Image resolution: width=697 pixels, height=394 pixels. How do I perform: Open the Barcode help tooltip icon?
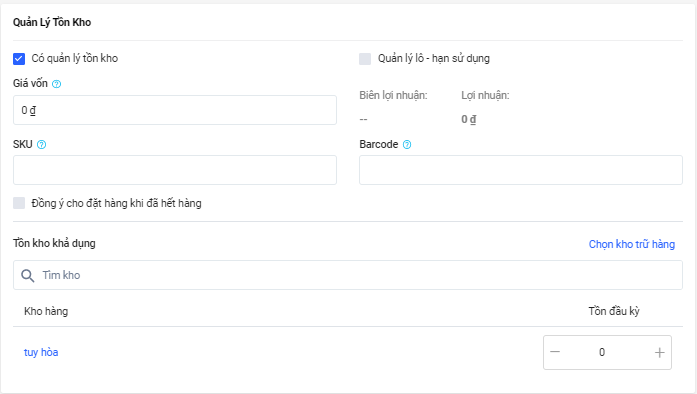407,145
